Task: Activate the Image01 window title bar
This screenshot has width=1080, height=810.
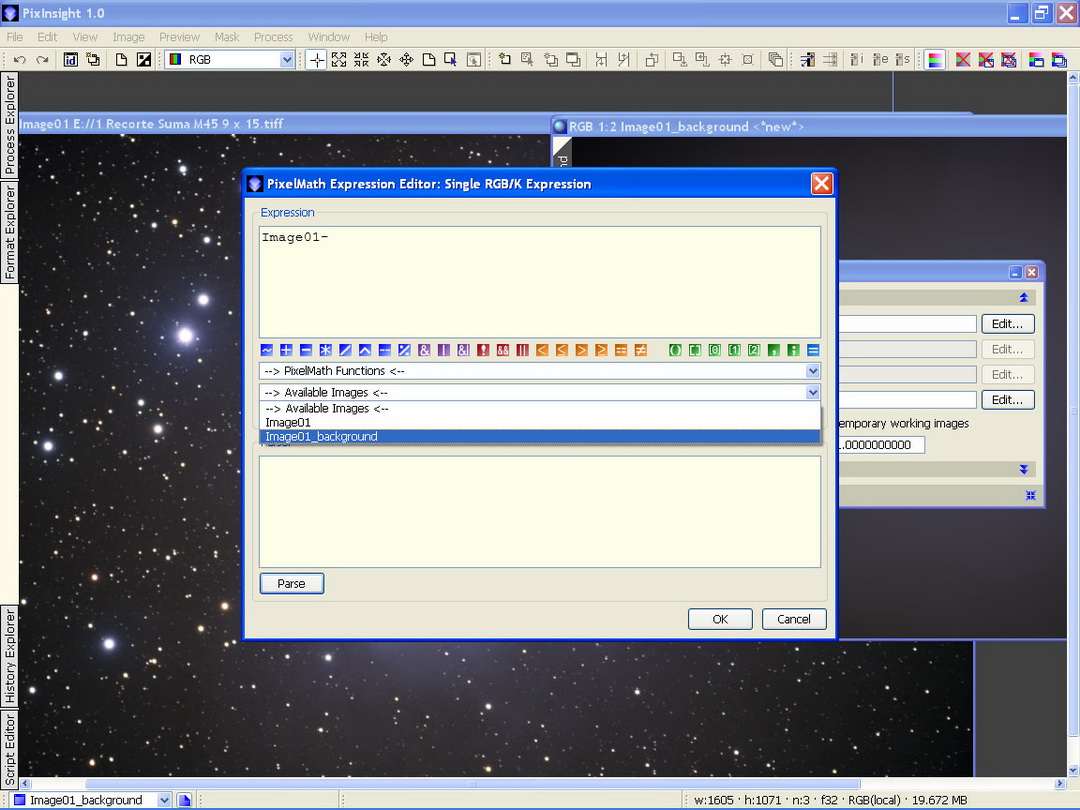Action: pyautogui.click(x=282, y=124)
